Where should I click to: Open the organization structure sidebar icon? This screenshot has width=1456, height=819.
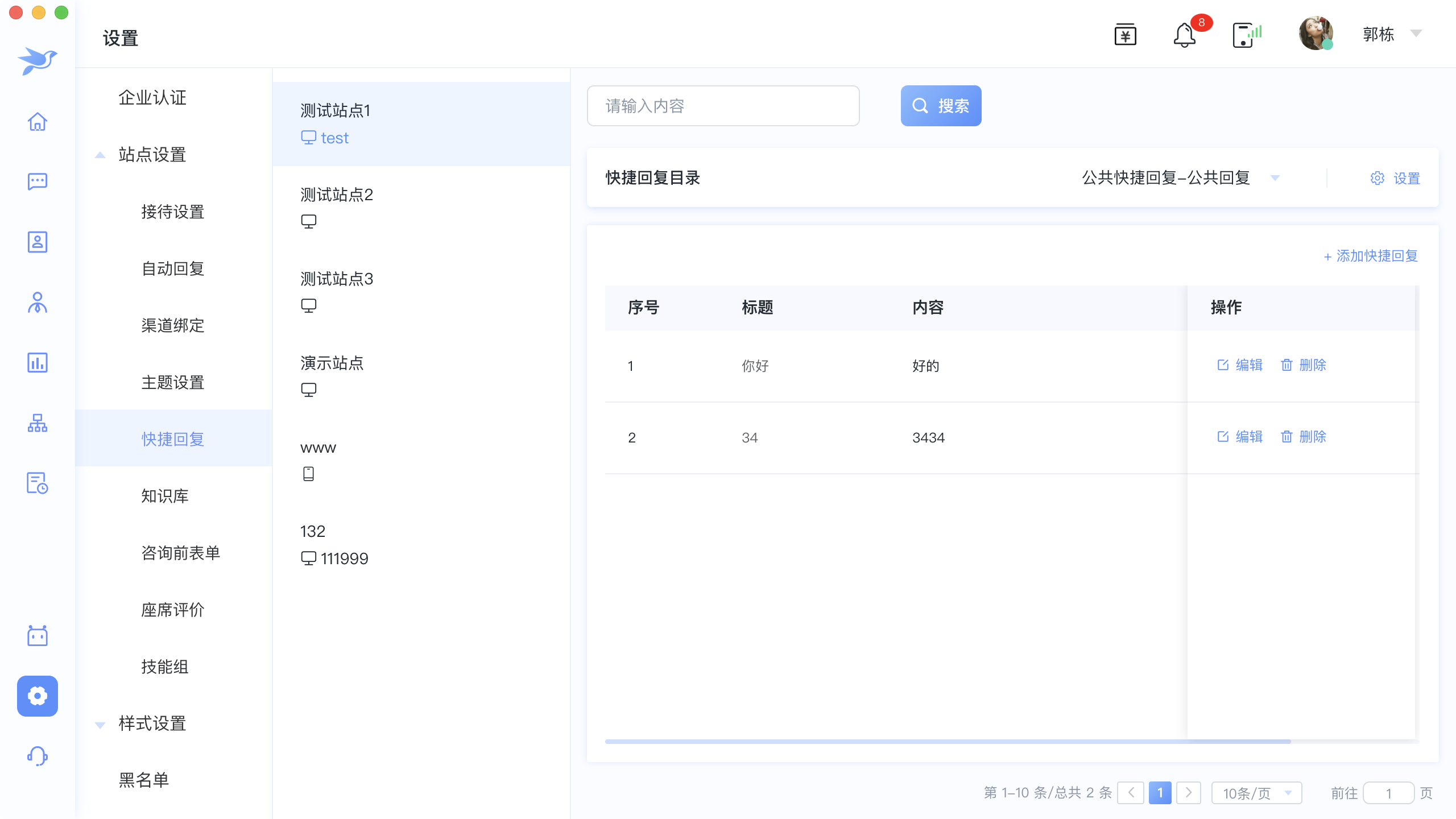pos(38,423)
